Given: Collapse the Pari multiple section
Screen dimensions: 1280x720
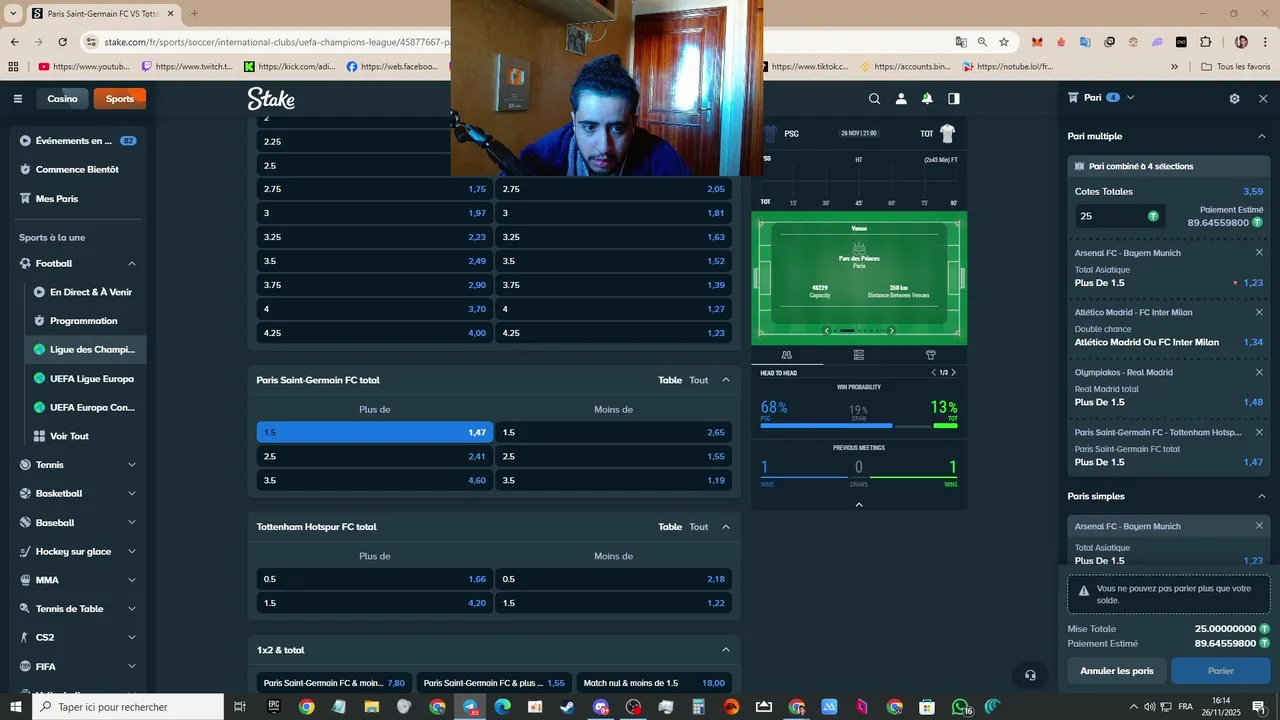Looking at the screenshot, I should [1262, 136].
